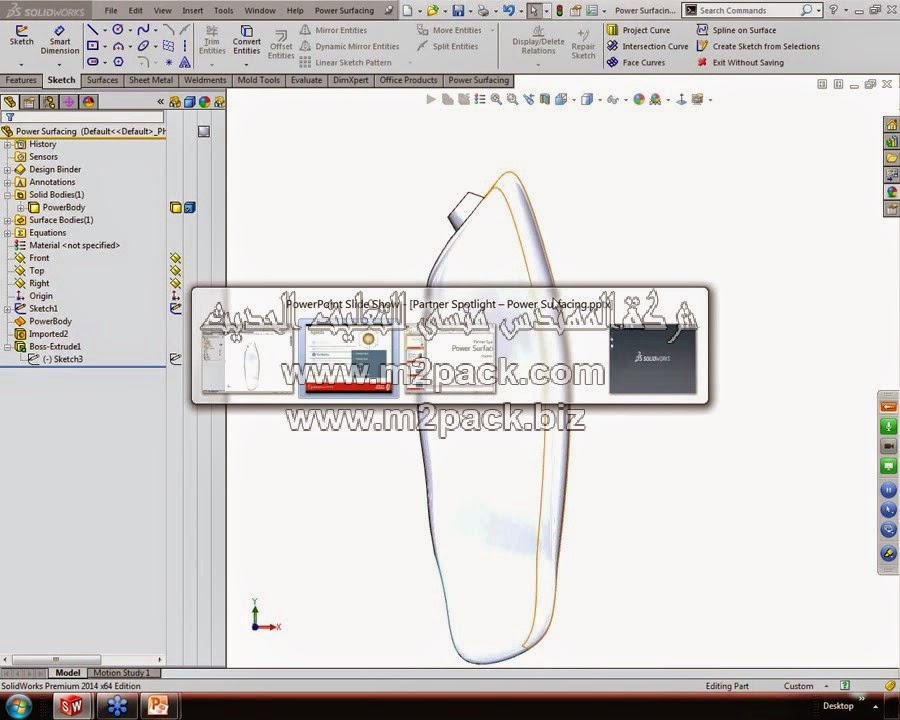The image size is (900, 720).
Task: Click the Project Curve icon
Action: (x=612, y=30)
